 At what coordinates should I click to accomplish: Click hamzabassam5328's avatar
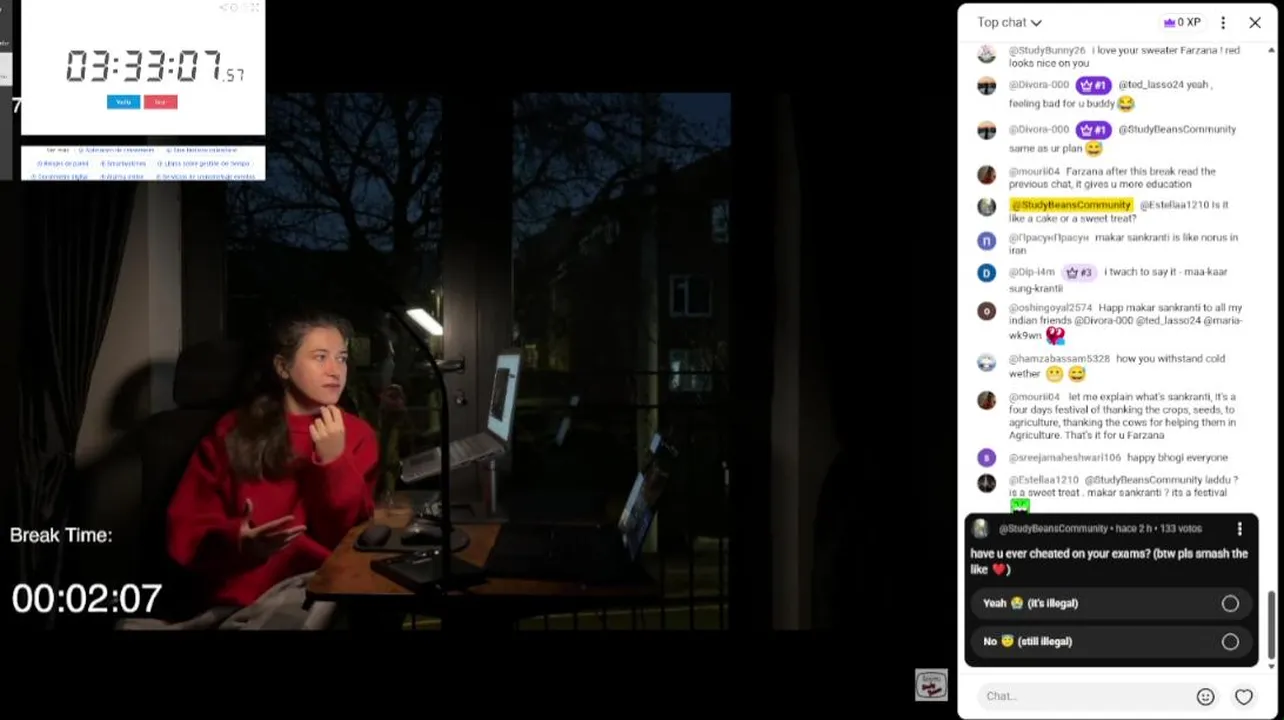[986, 362]
